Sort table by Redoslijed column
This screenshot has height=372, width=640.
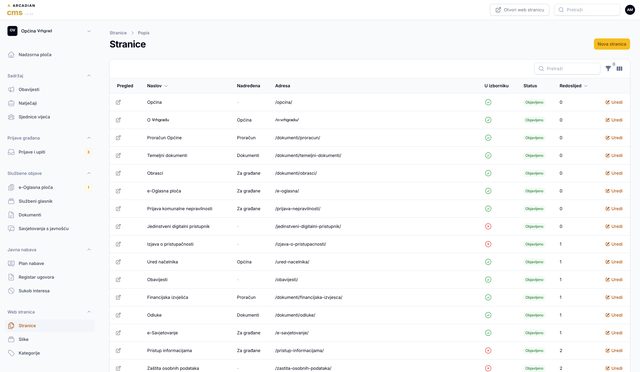573,86
